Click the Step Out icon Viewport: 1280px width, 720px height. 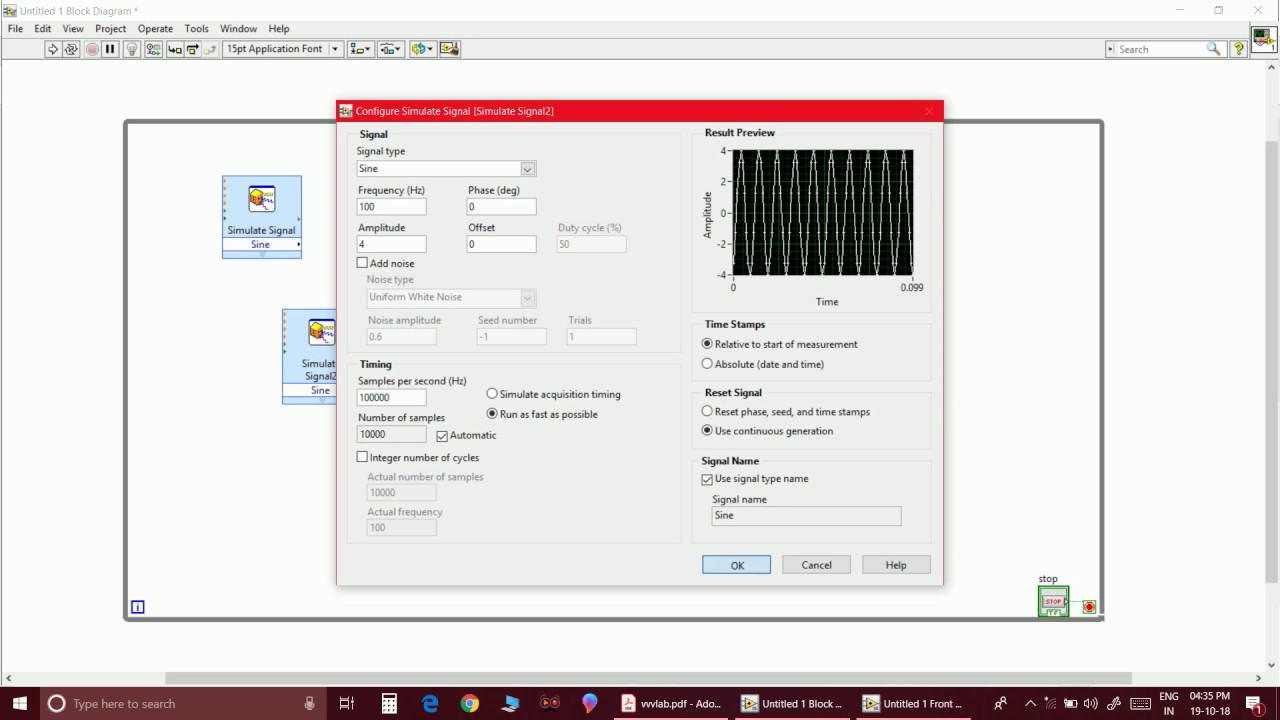click(x=210, y=49)
